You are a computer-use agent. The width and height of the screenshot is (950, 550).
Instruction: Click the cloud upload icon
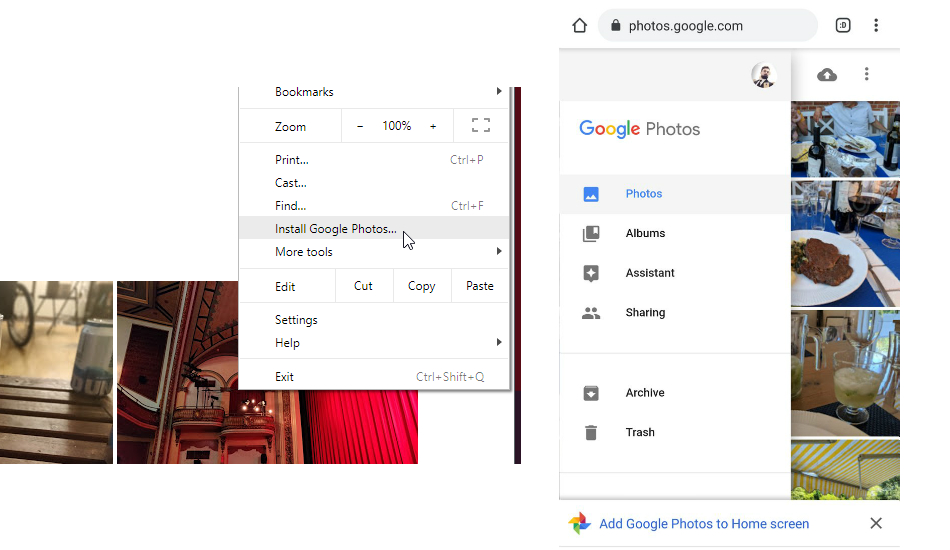tap(827, 75)
